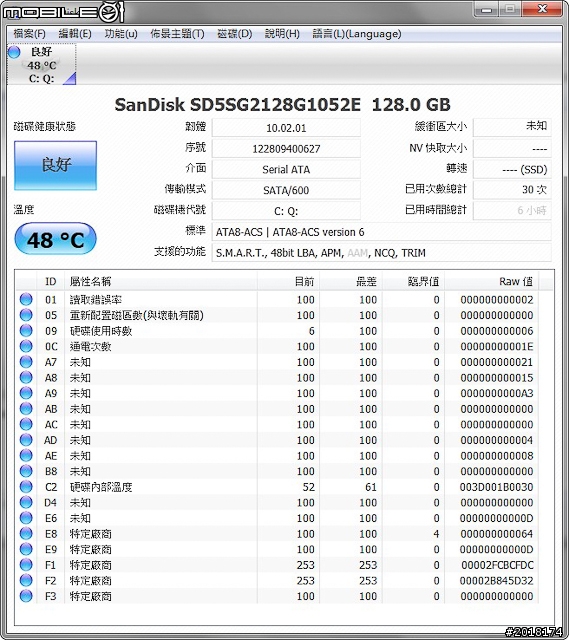
Task: Click the status icon for attribute F2
Action: pos(26,580)
